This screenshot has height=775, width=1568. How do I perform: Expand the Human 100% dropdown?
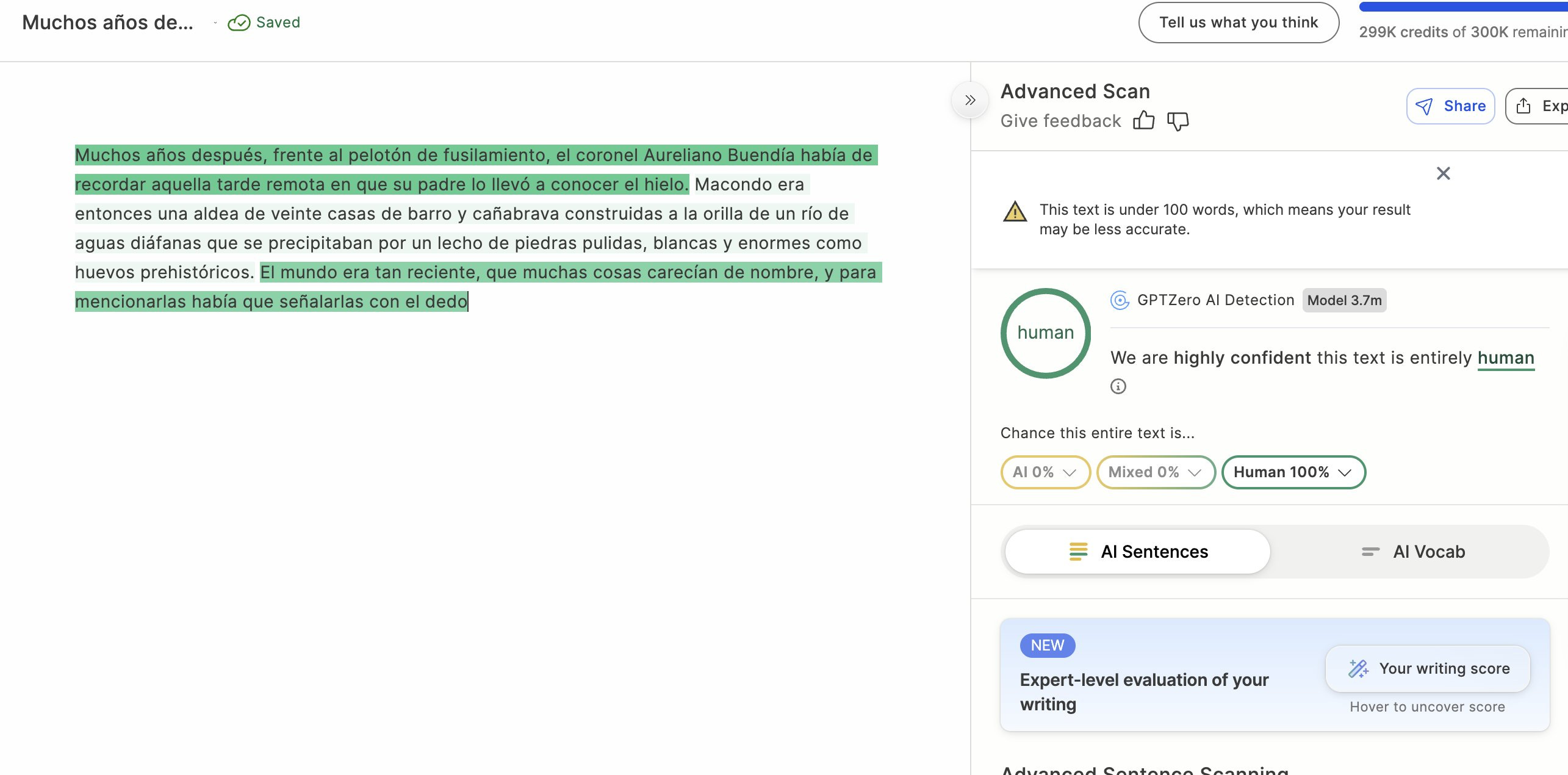[x=1293, y=472]
